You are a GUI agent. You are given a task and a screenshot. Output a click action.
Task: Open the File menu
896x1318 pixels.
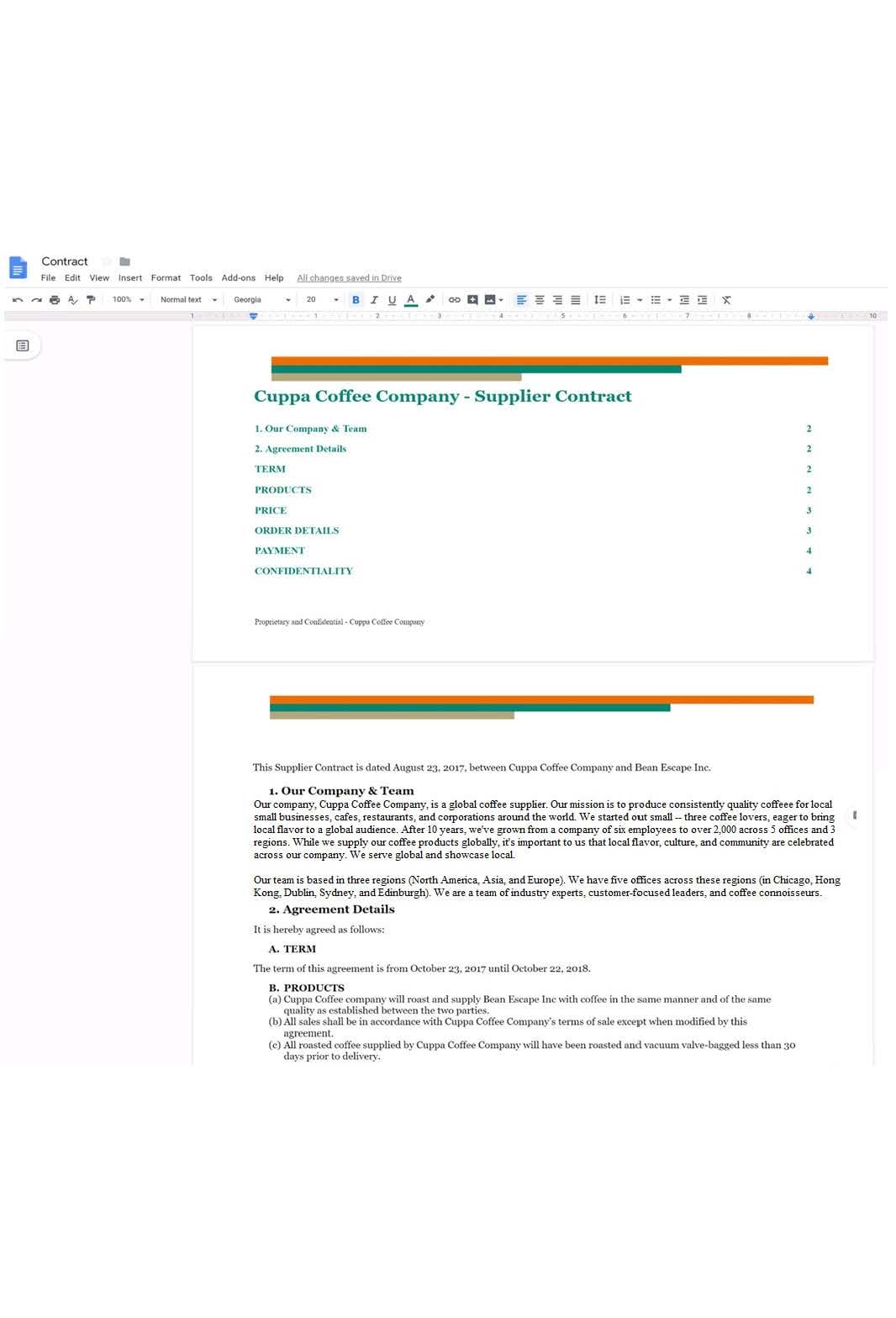(49, 278)
